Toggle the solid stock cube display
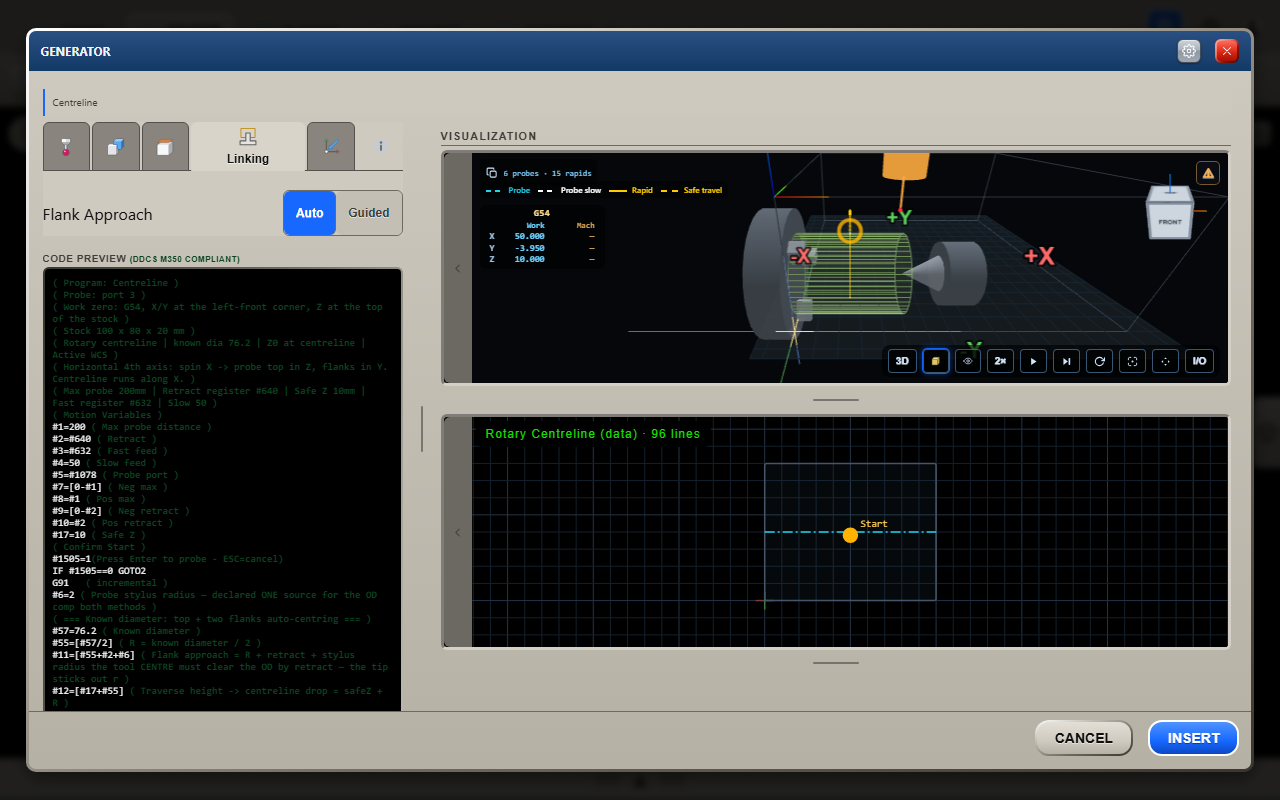The image size is (1280, 800). pos(935,361)
